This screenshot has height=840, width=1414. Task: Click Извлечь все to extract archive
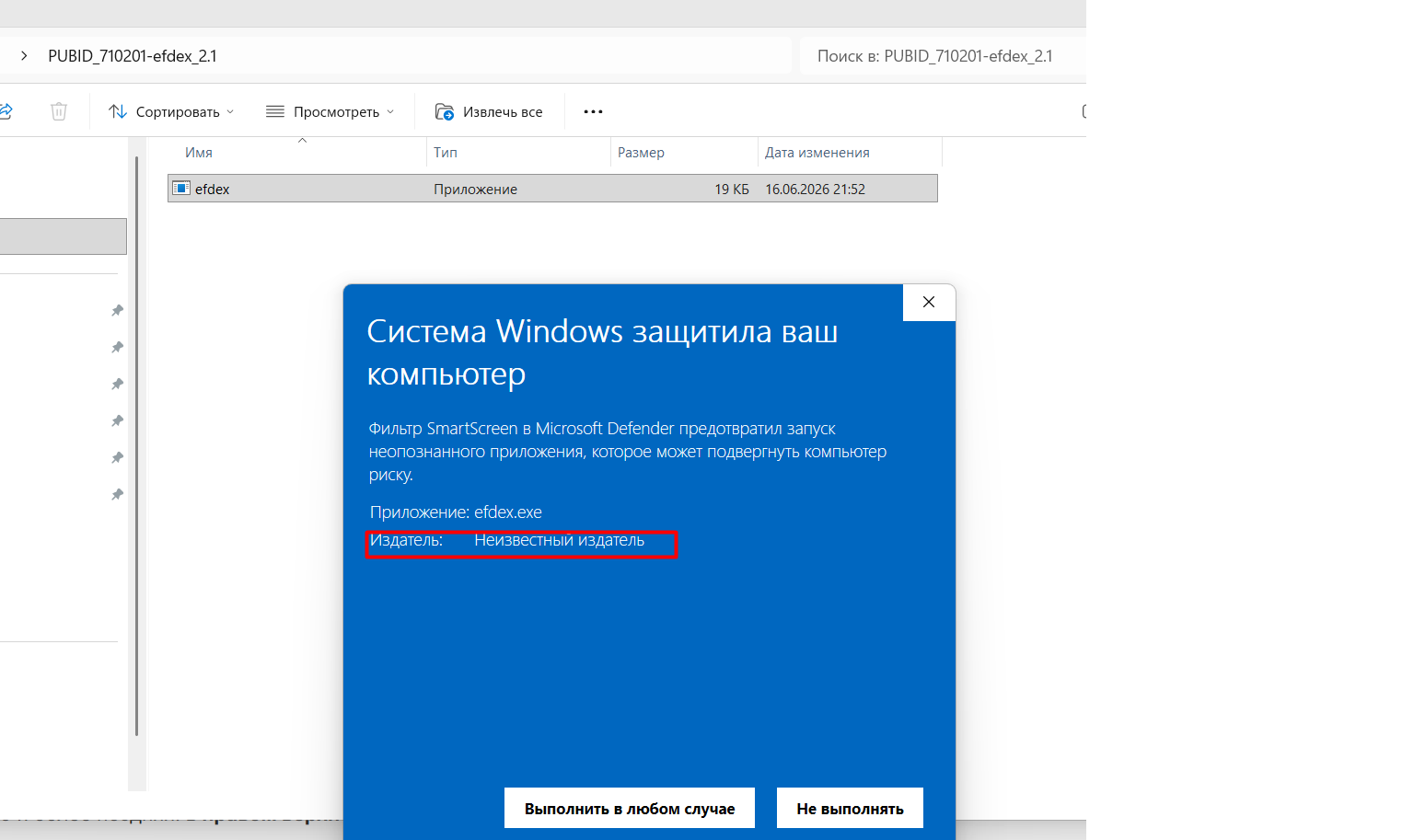[489, 111]
